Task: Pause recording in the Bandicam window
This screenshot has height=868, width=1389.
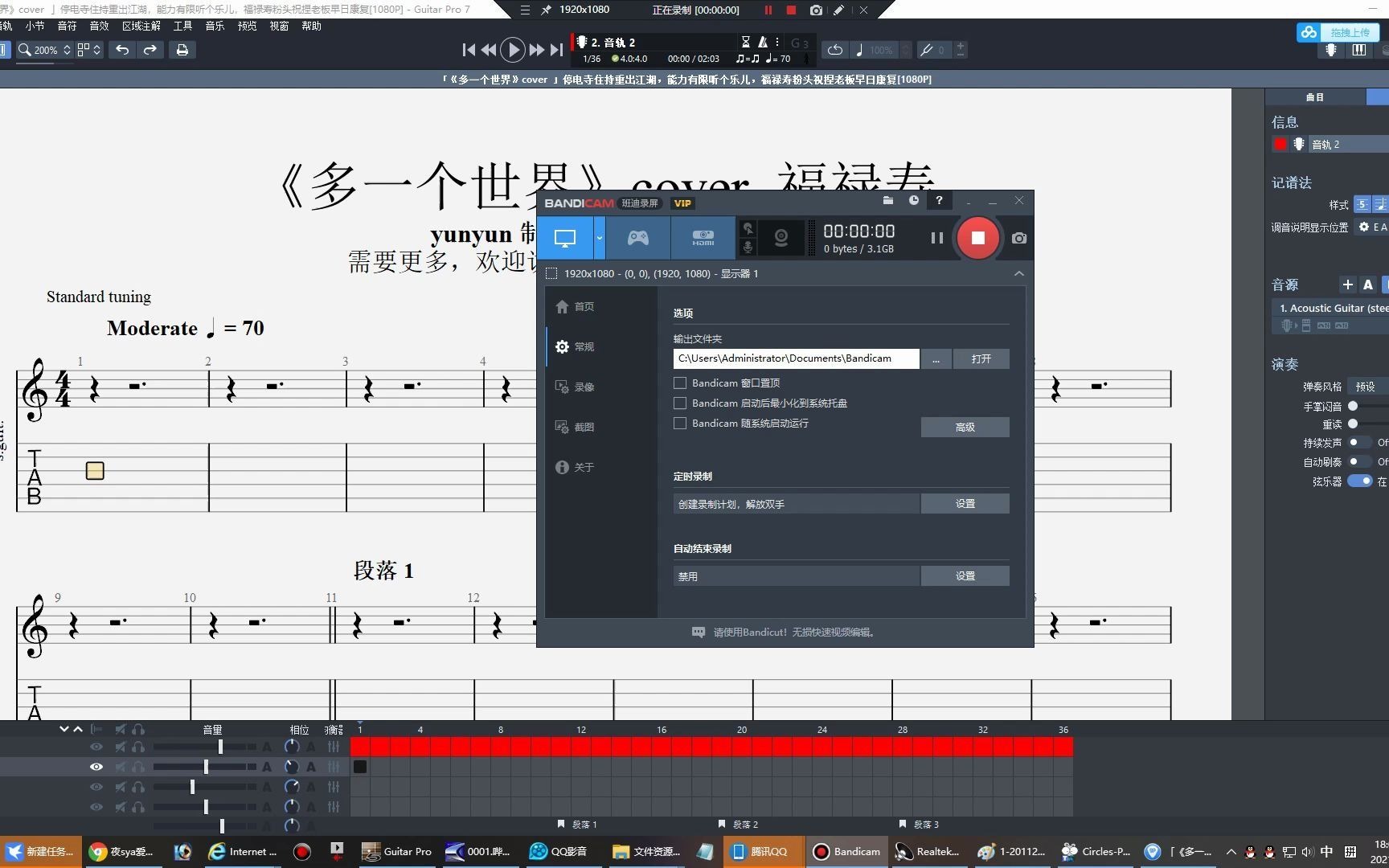Action: pyautogui.click(x=936, y=238)
